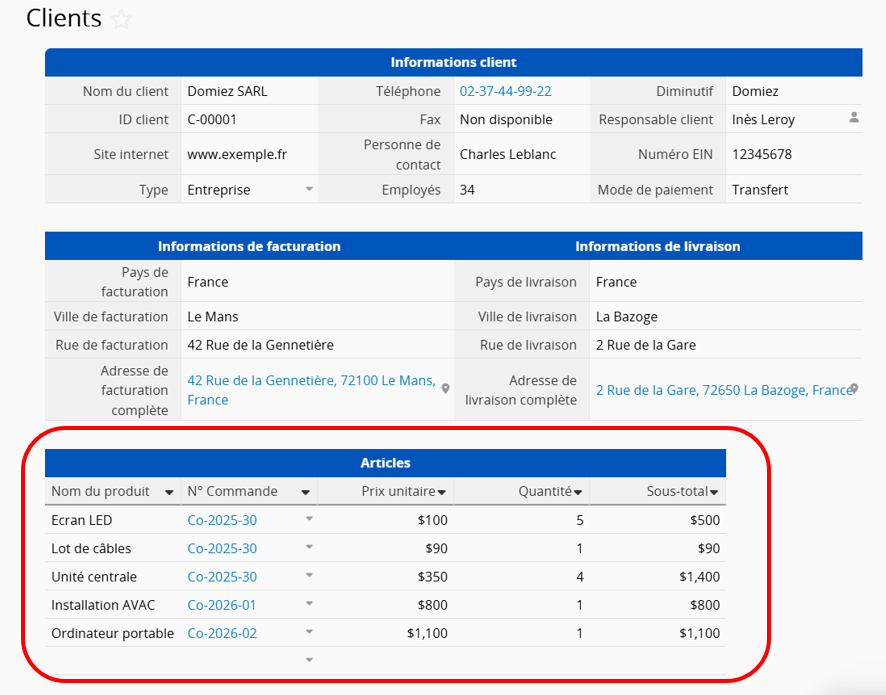The image size is (886, 695).
Task: Open the Prix unitaire column sort arrow
Action: [442, 492]
